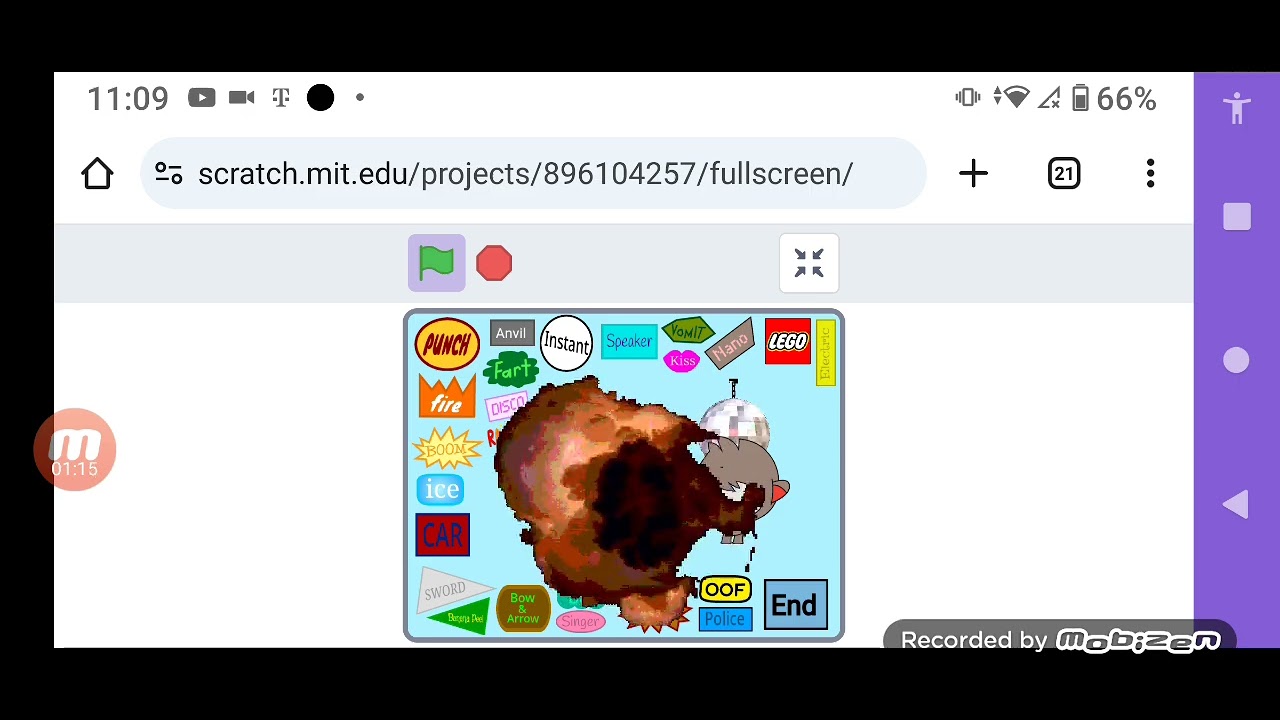Tap the cyan Speaker button
Viewport: 1280px width, 720px height.
pos(628,342)
